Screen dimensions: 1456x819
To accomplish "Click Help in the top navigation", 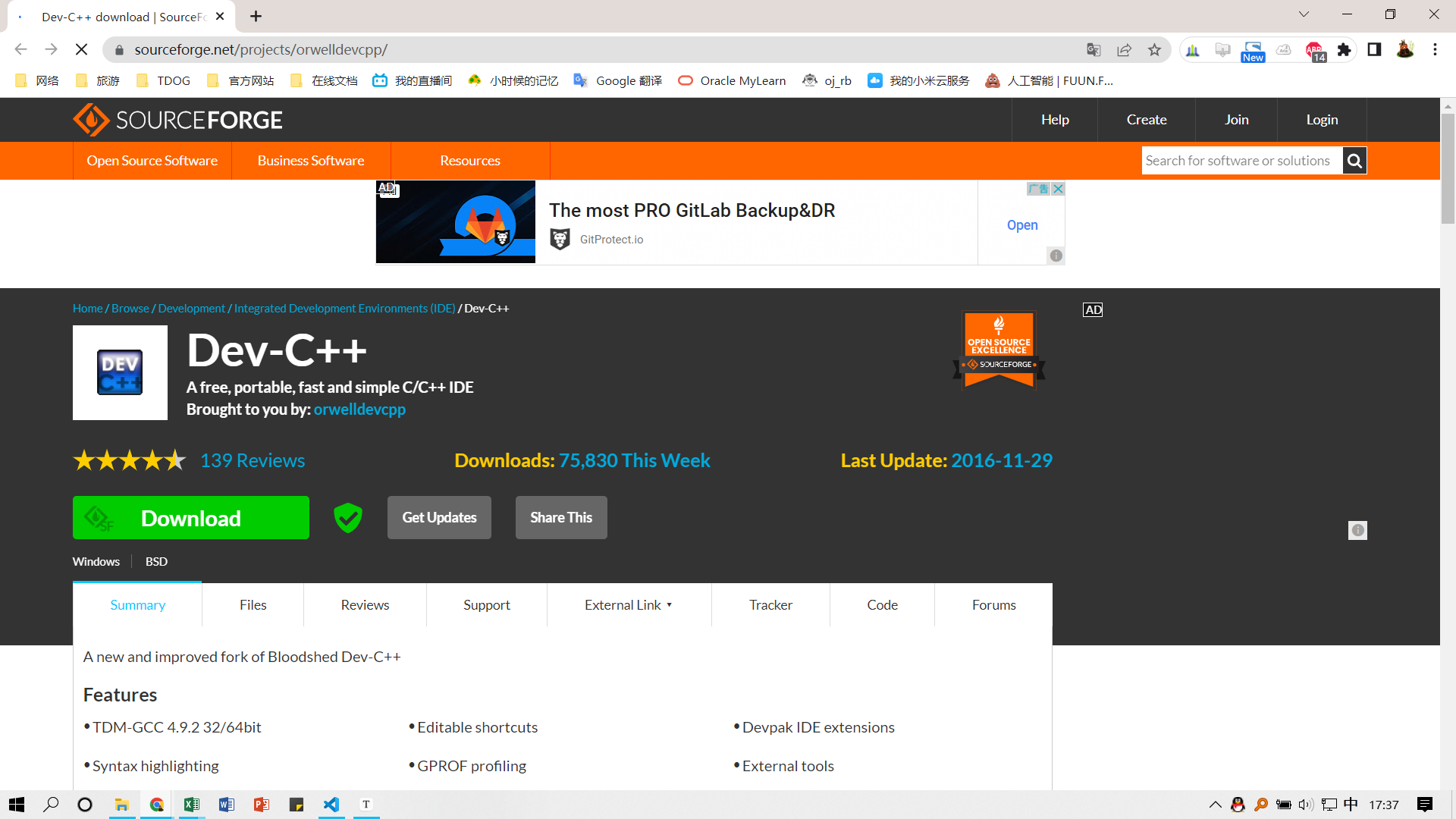I will (x=1055, y=120).
